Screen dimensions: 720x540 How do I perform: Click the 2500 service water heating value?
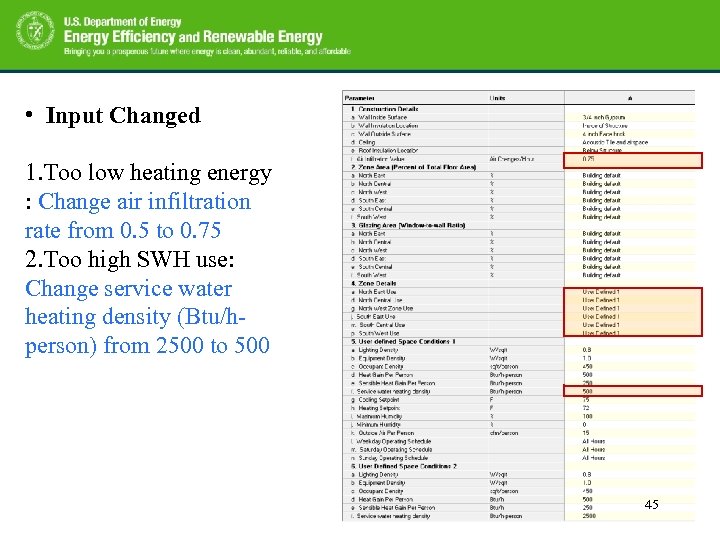click(589, 516)
